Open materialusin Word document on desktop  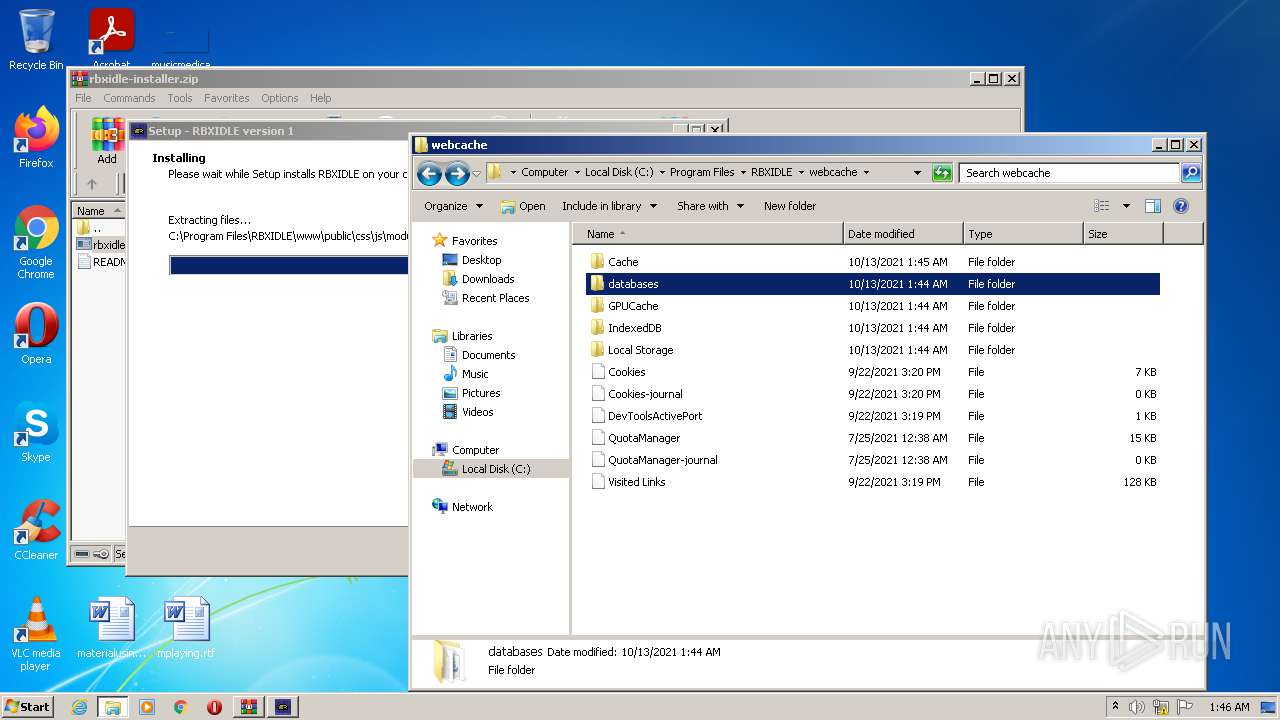(111, 629)
